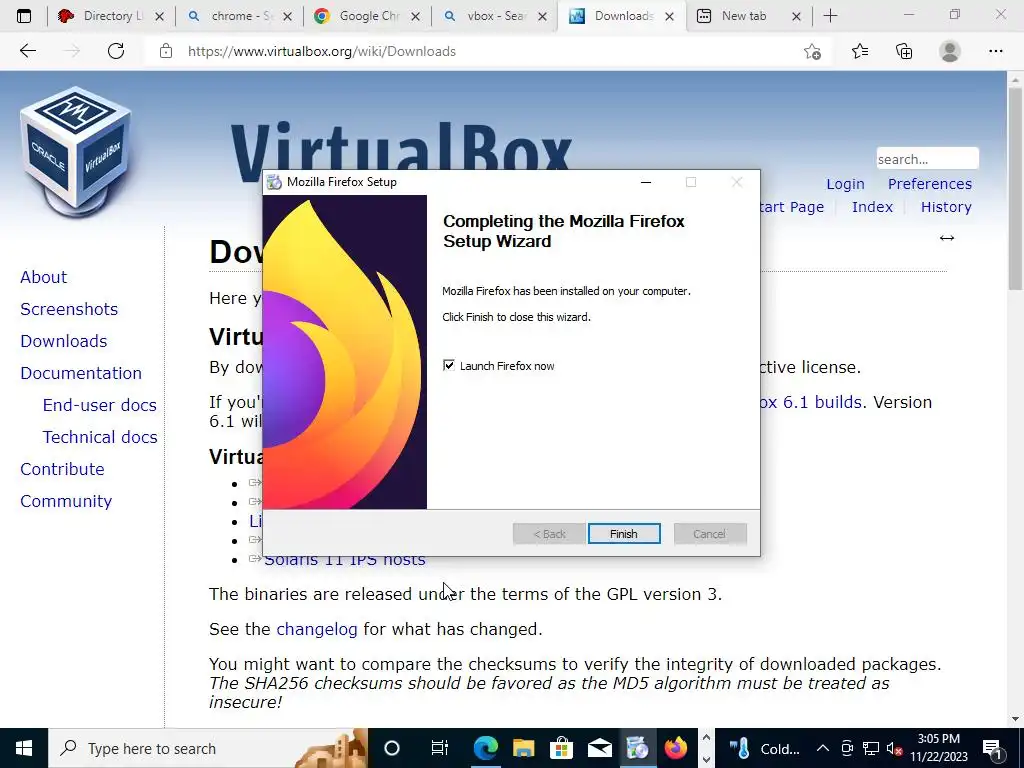Open the Documentation sidebar link

click(x=81, y=373)
